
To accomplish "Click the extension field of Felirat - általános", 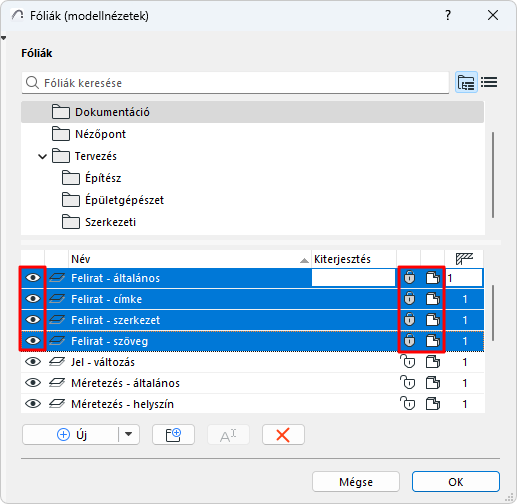I will pyautogui.click(x=353, y=278).
